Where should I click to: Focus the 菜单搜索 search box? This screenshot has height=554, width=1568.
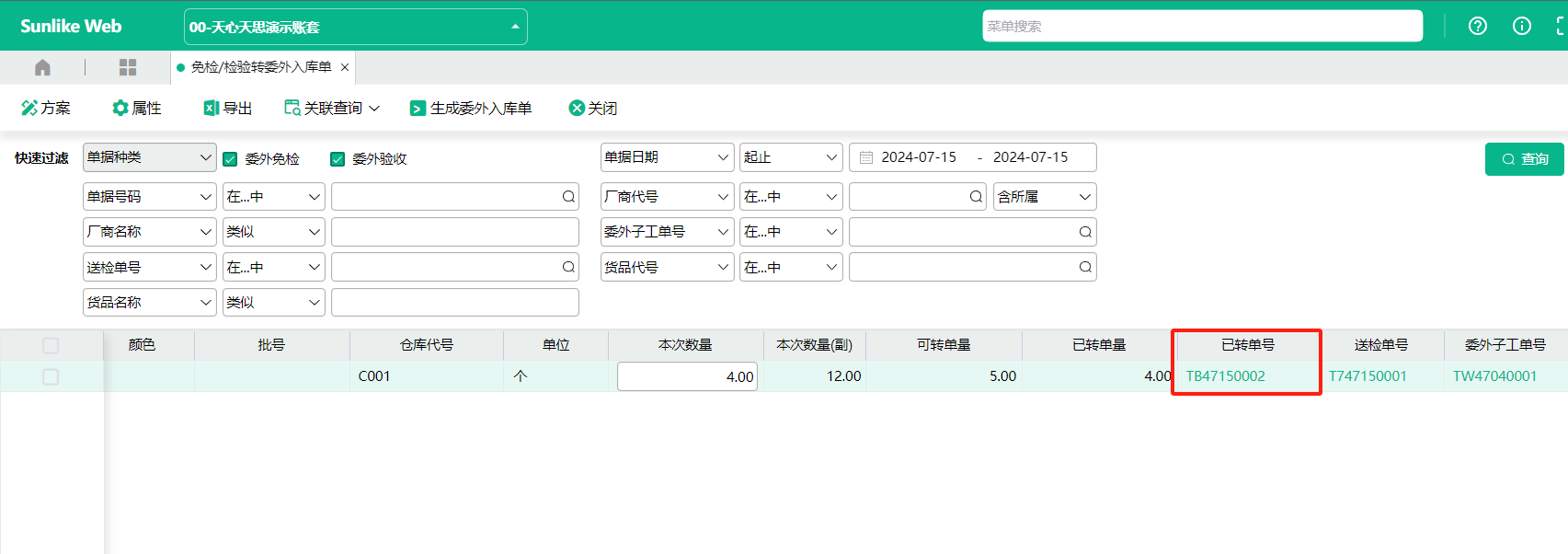(1202, 26)
